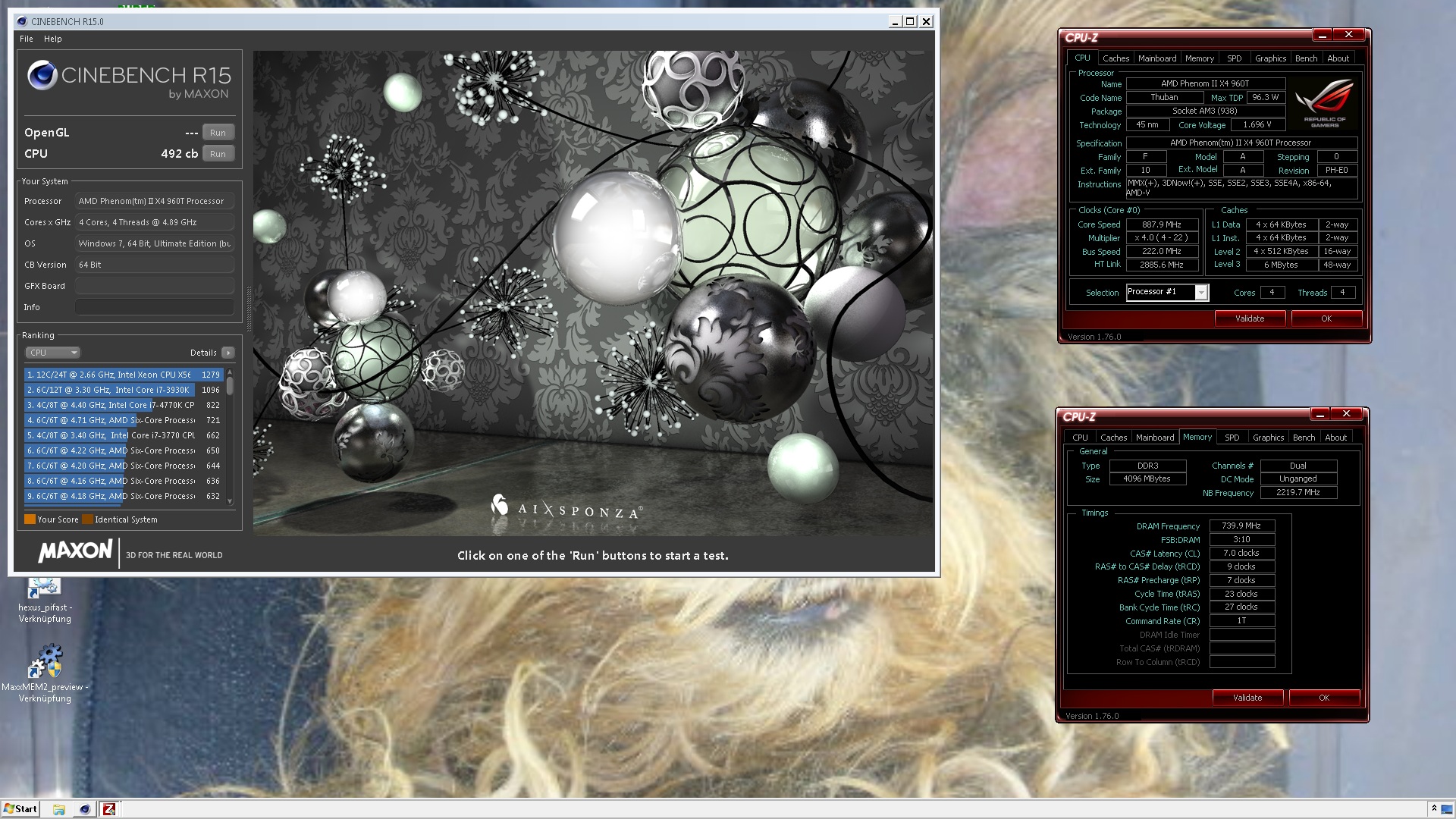This screenshot has height=819, width=1456.
Task: Switch to Mainboard tab in top CPU-Z
Action: (x=1157, y=58)
